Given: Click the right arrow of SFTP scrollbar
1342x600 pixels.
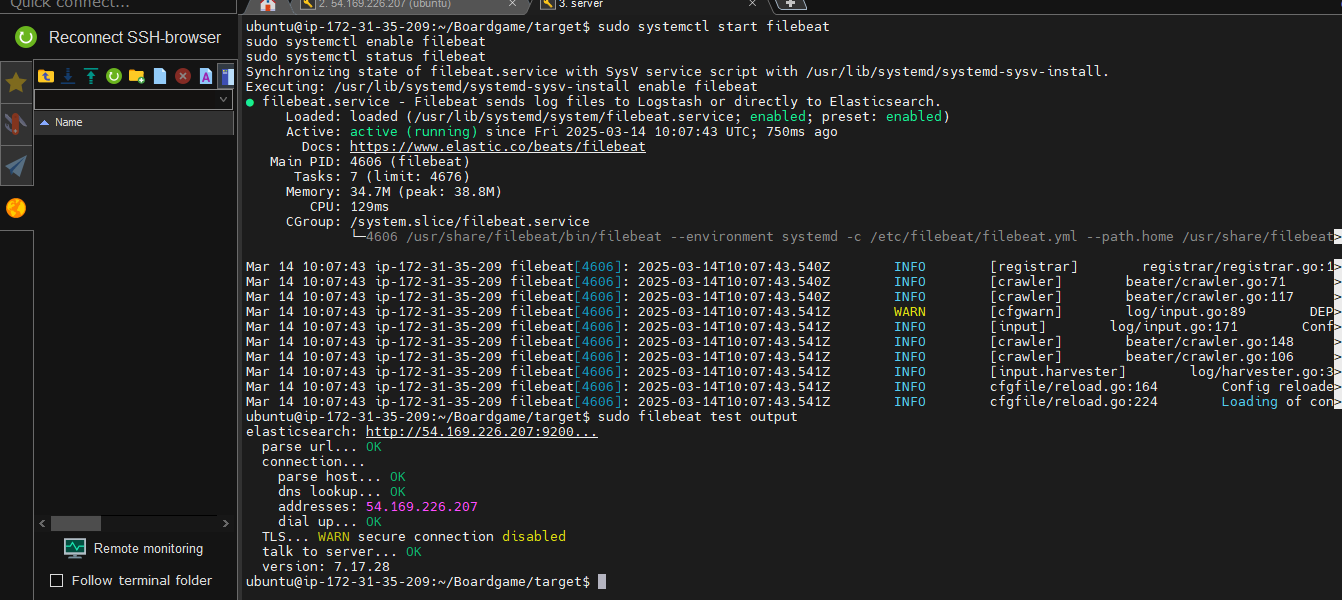Looking at the screenshot, I should (226, 523).
